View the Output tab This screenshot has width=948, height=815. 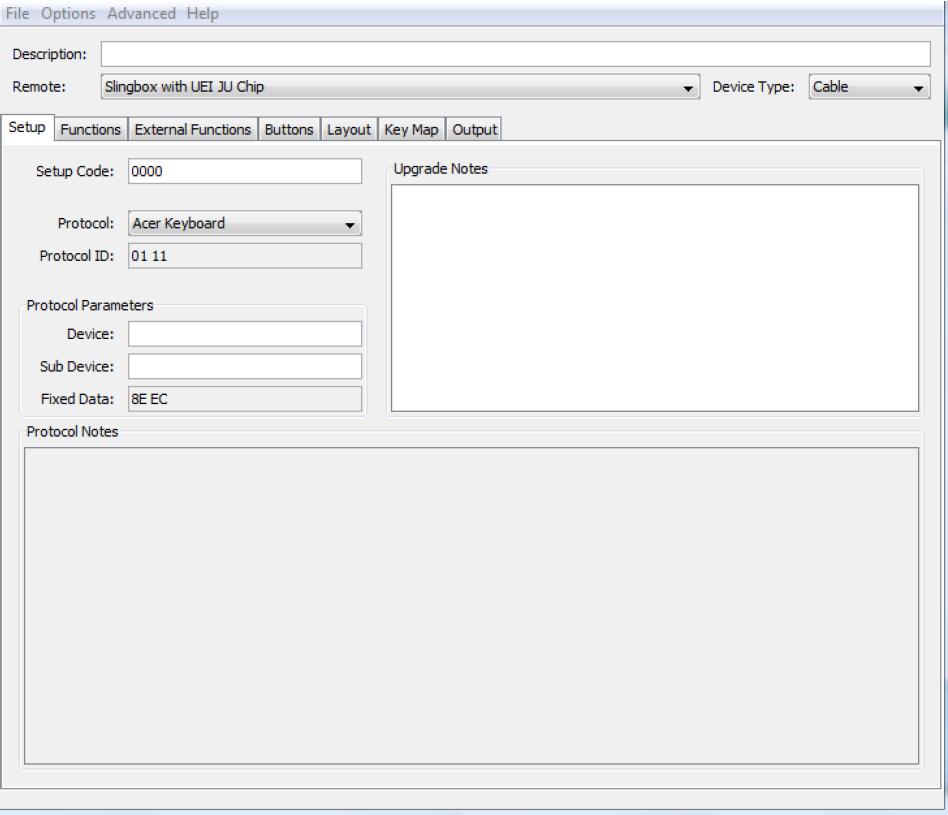coord(474,129)
